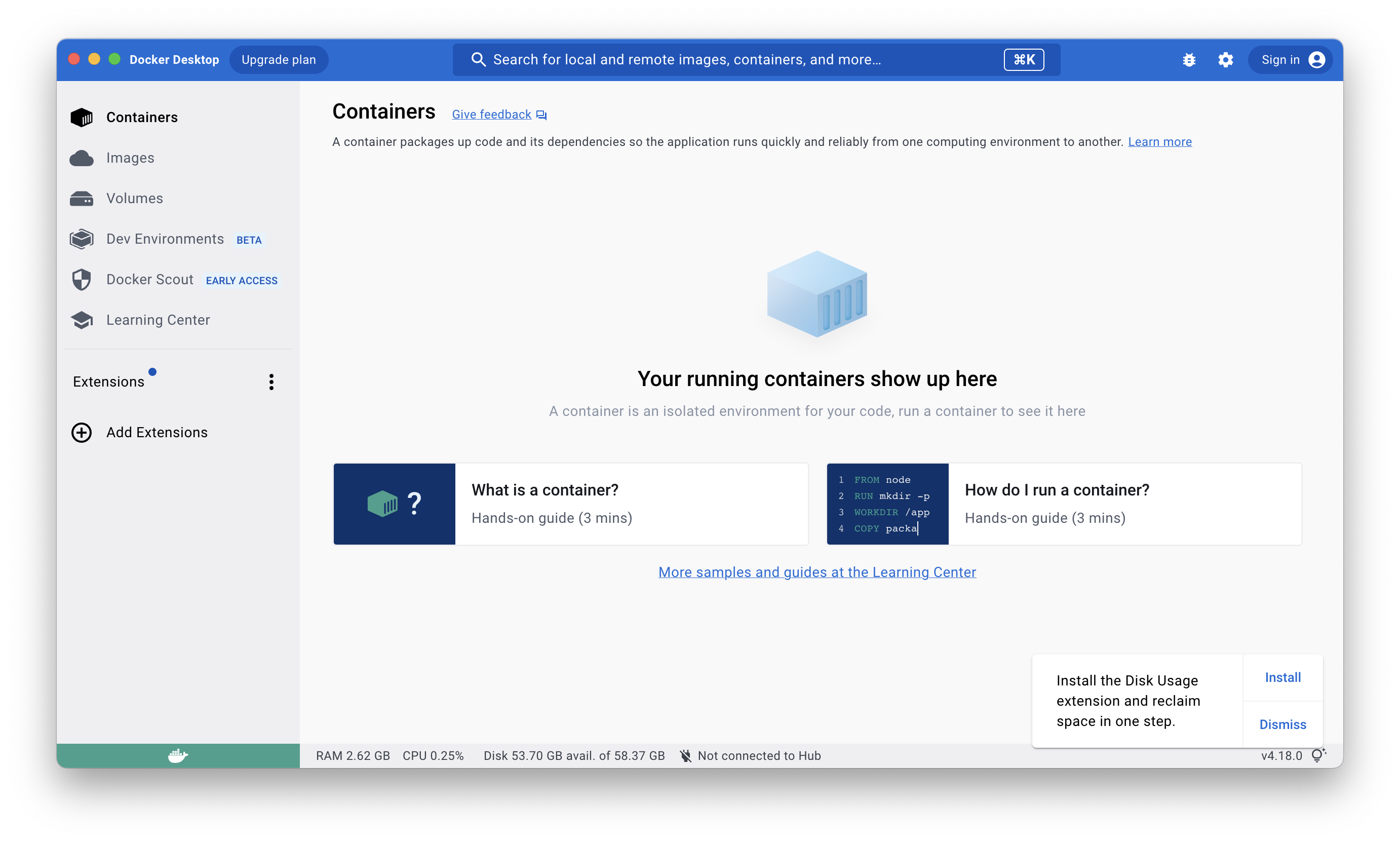Expand the Extensions three-dot menu
Image resolution: width=1400 pixels, height=843 pixels.
pos(271,382)
